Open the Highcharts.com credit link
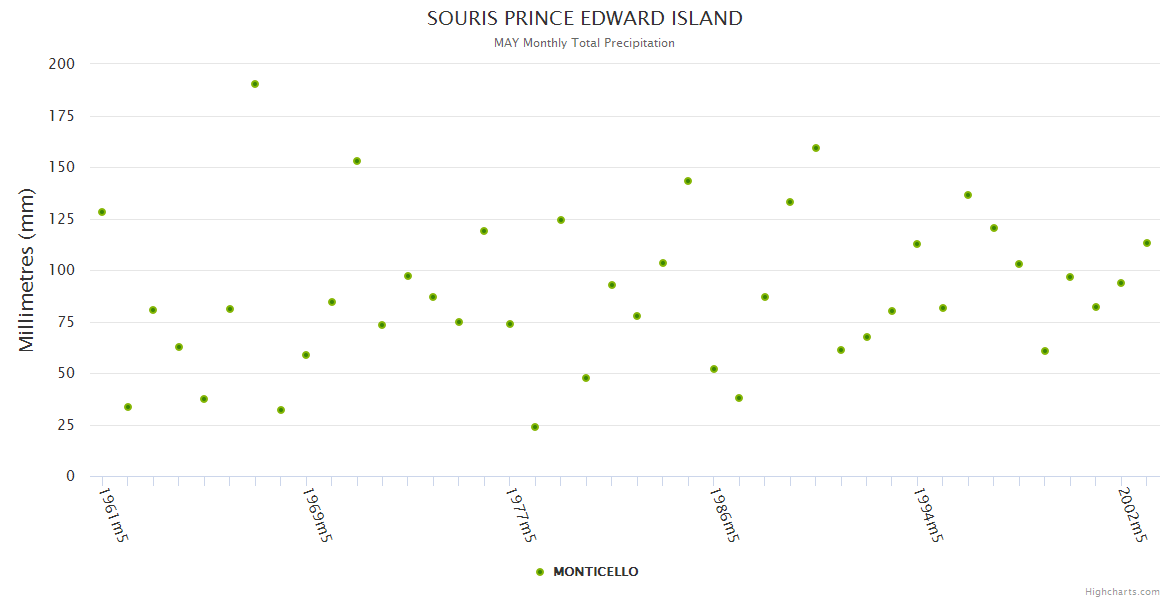This screenshot has width=1170, height=600. (x=1122, y=592)
